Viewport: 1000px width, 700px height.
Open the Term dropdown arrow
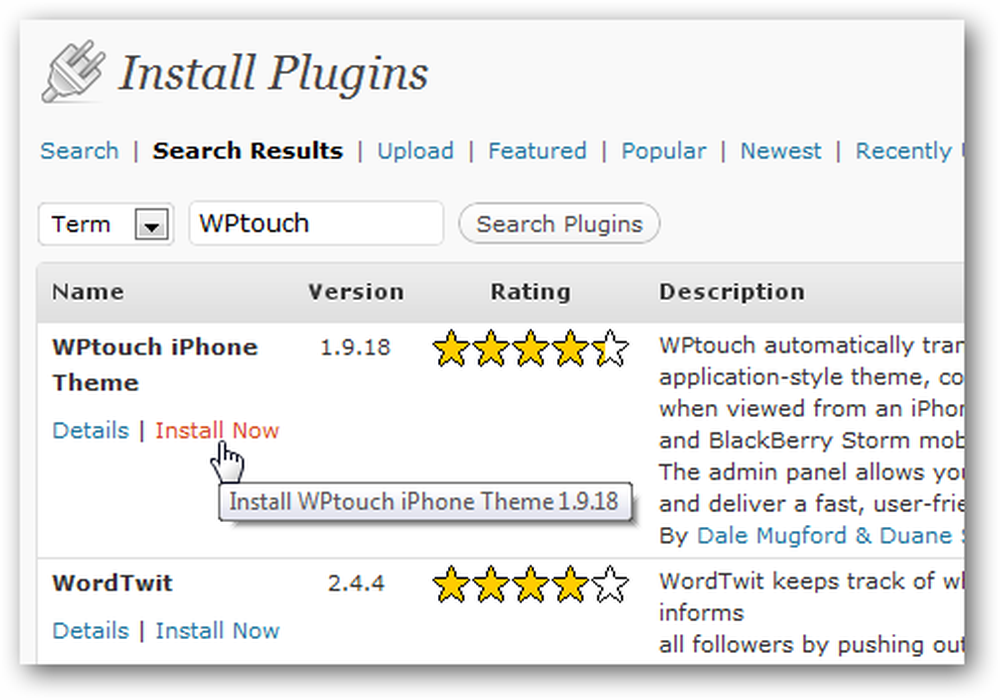point(151,224)
